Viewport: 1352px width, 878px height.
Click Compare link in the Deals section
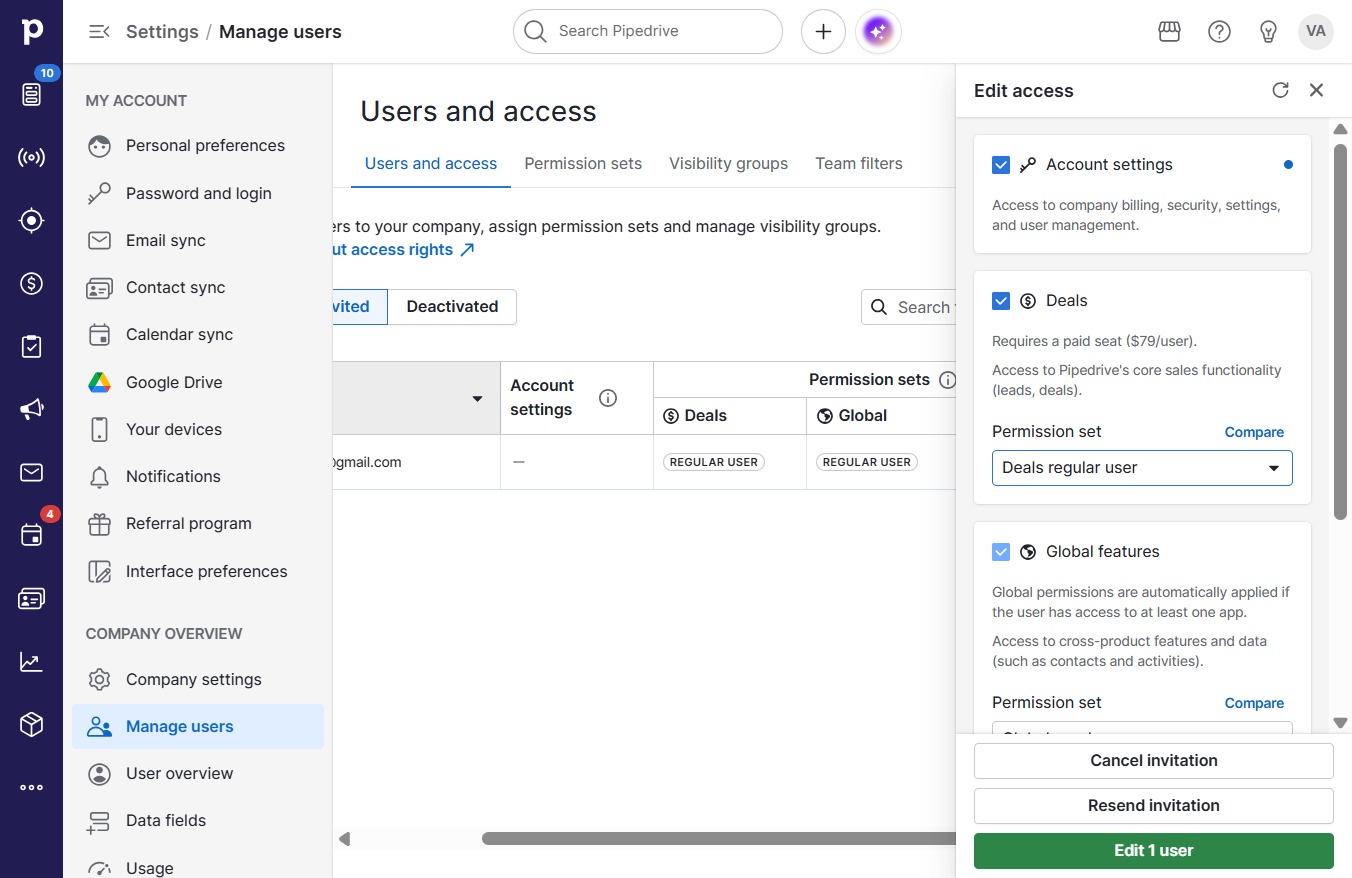(1254, 432)
